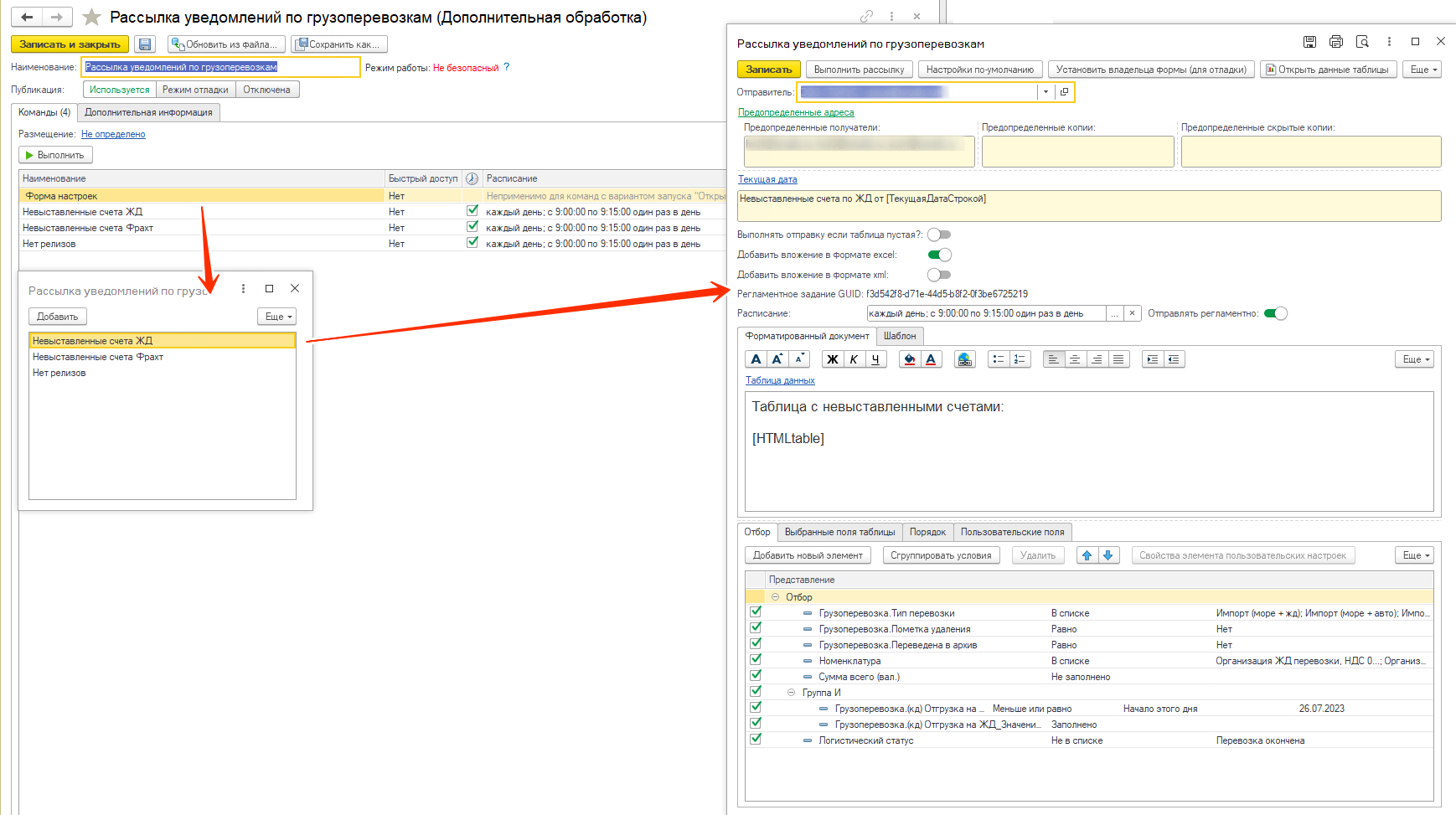Select the Режим отладки publication option
1456x815 pixels.
click(195, 90)
